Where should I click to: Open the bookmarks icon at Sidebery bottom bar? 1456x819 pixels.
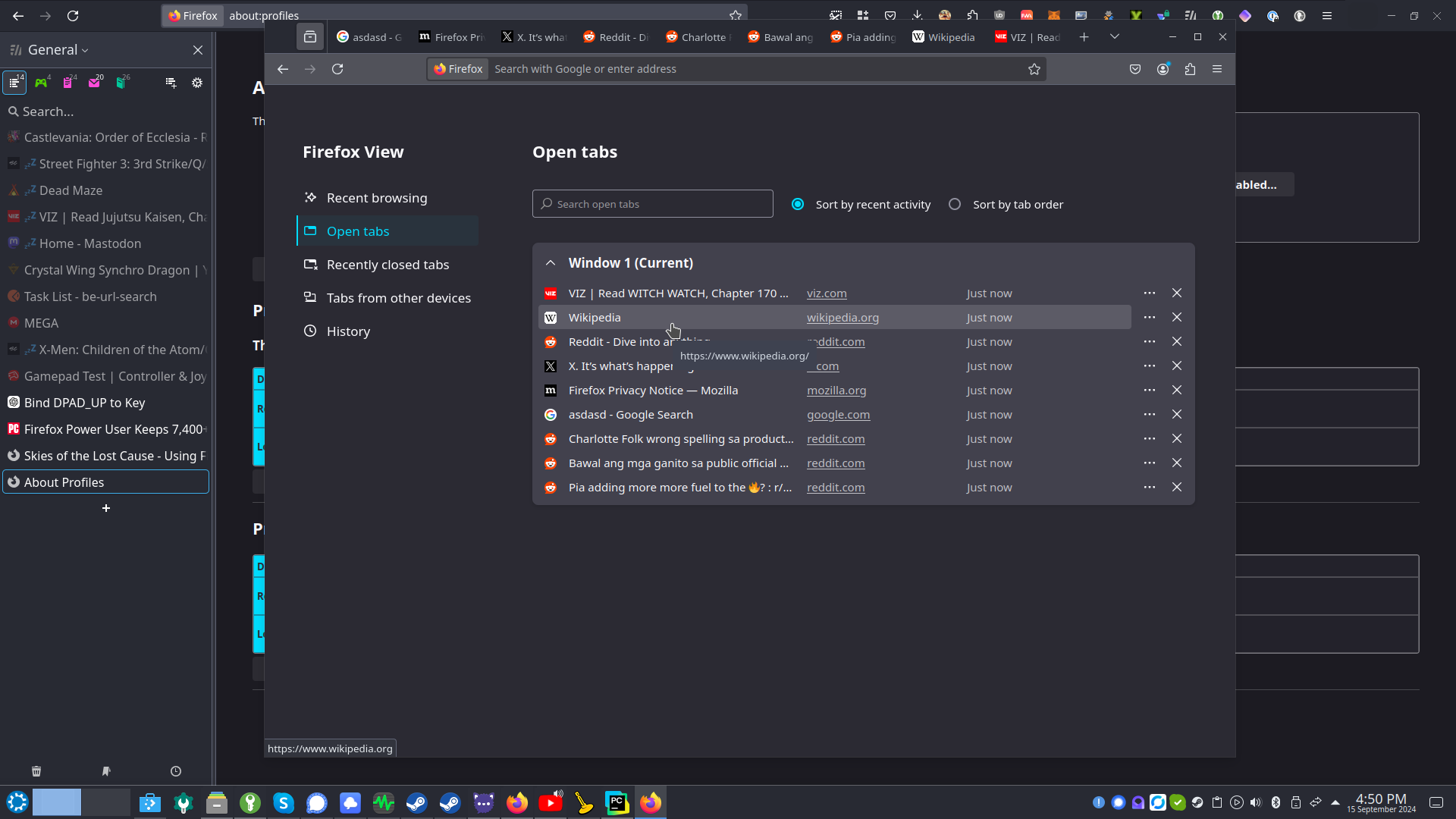[106, 771]
